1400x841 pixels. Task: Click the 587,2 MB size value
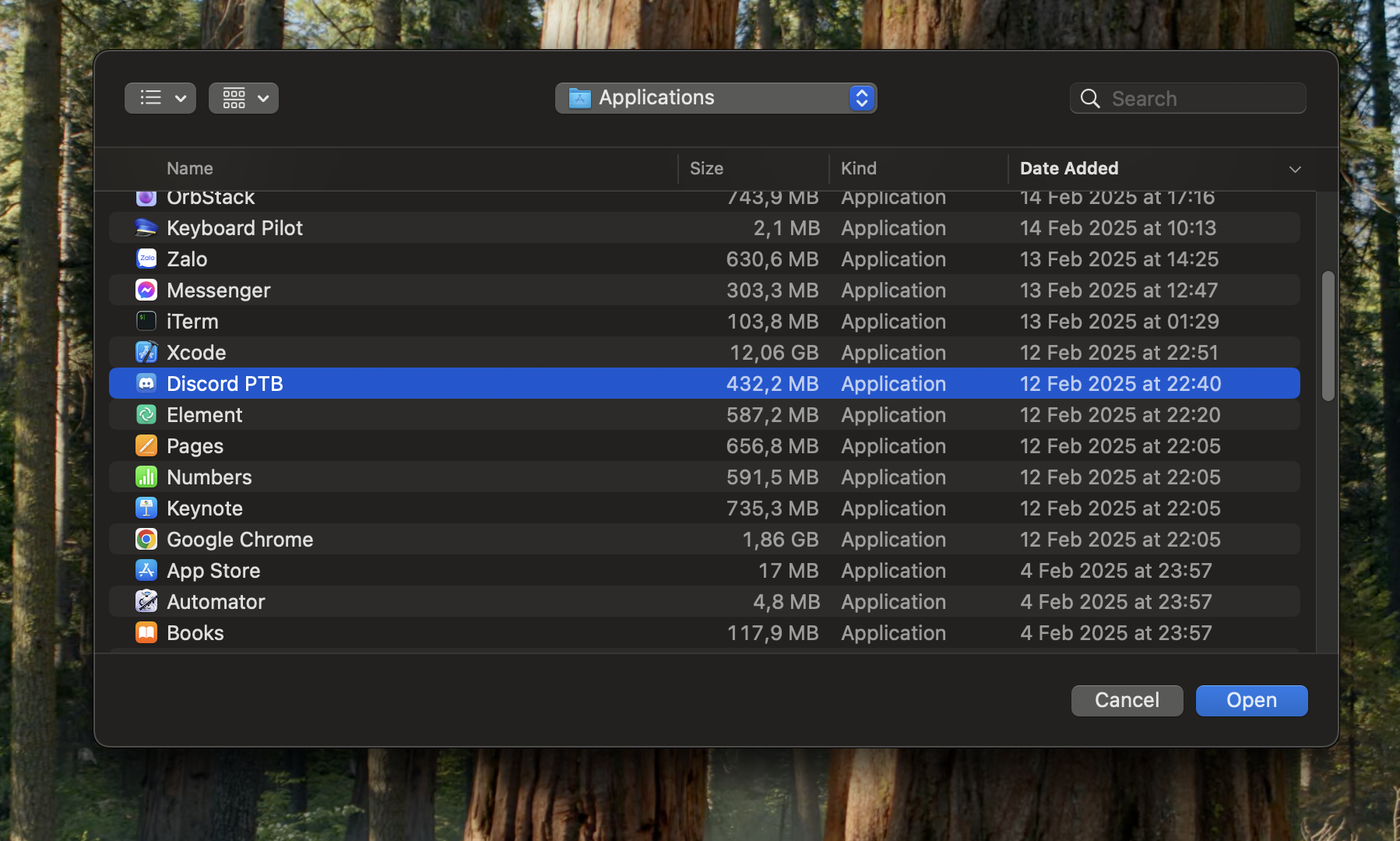coord(772,415)
